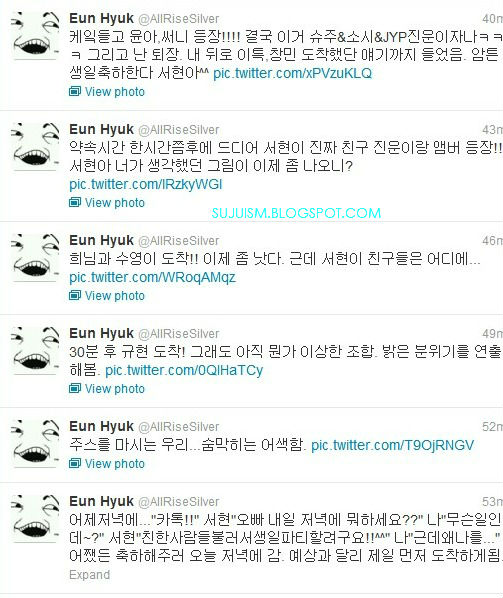The width and height of the screenshot is (503, 598).
Task: Click photo icon under pic.twitter.com/IRzkyWGI
Action: tap(75, 203)
